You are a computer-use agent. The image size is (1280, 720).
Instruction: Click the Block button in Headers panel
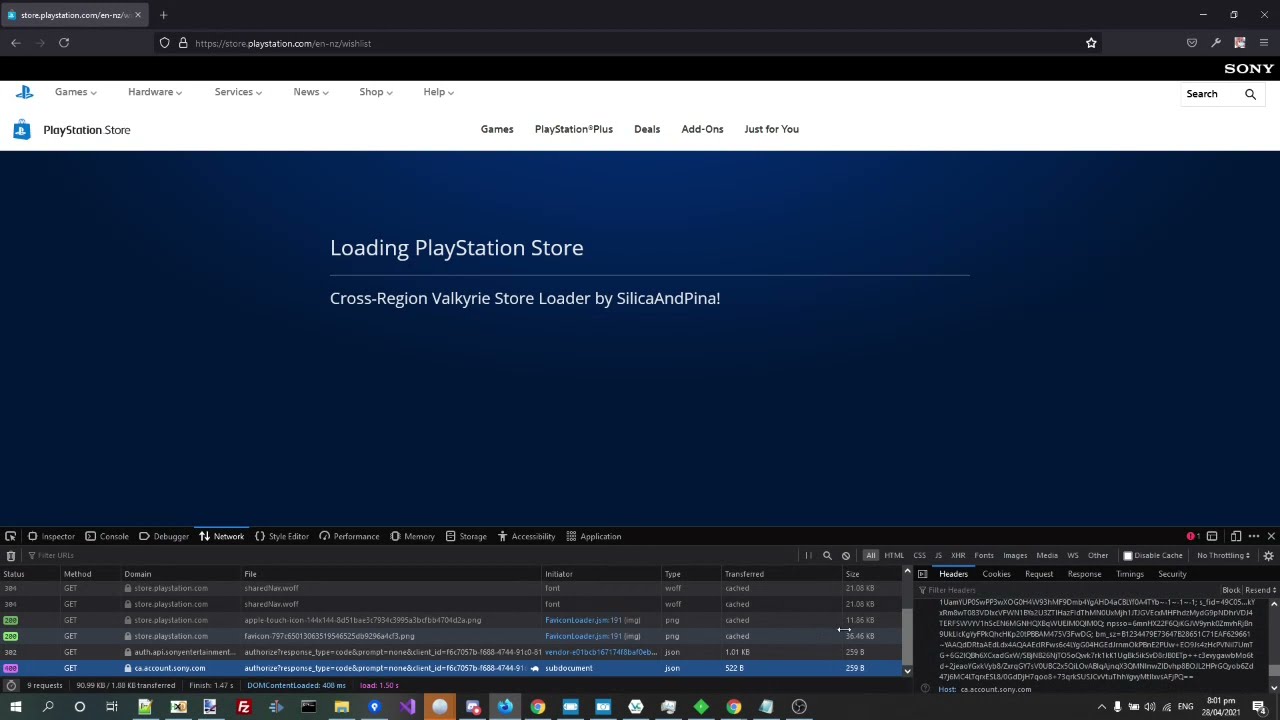point(1231,590)
